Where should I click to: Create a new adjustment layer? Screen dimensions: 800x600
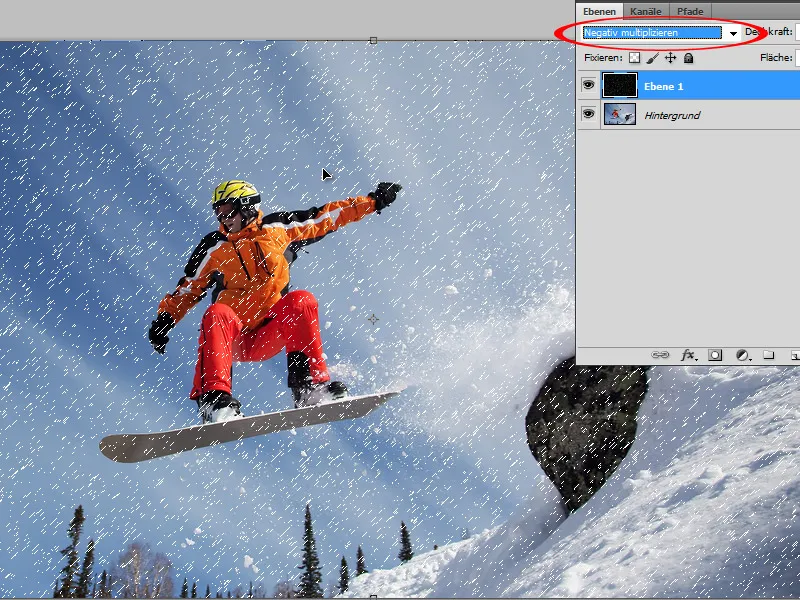pyautogui.click(x=740, y=354)
